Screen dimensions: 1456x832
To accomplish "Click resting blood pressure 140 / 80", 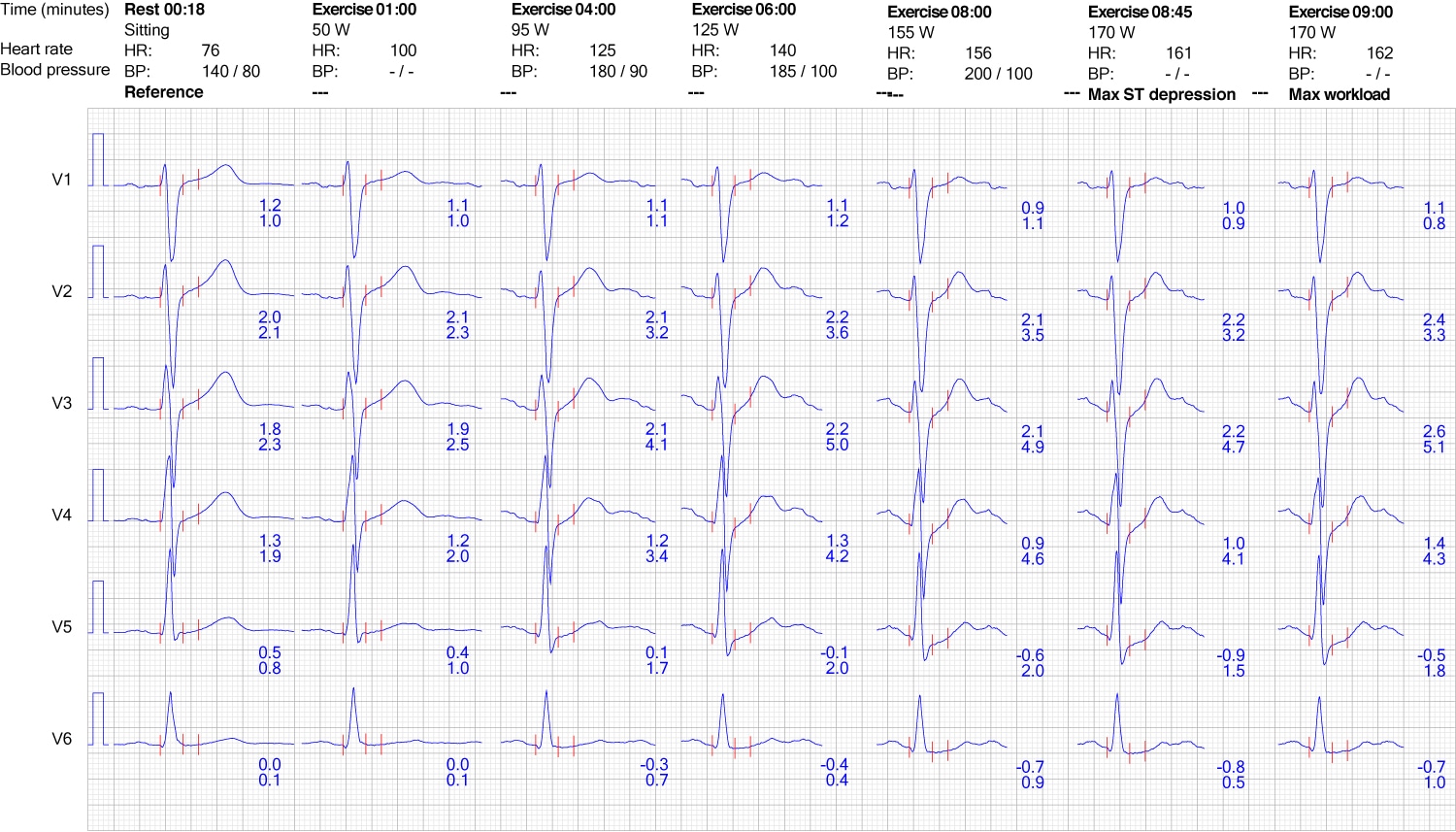I will click(x=230, y=71).
